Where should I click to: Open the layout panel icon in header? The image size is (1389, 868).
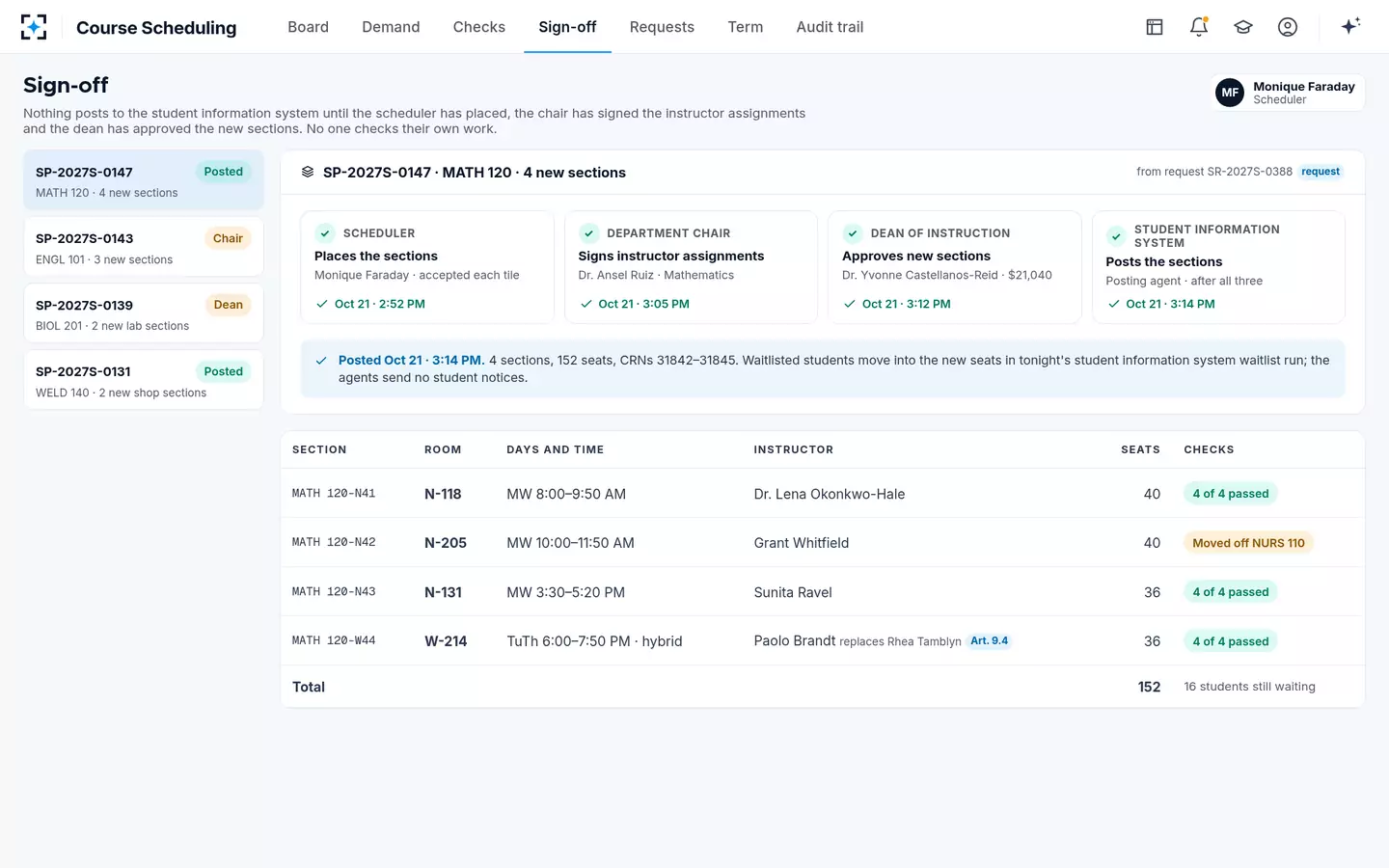tap(1155, 27)
